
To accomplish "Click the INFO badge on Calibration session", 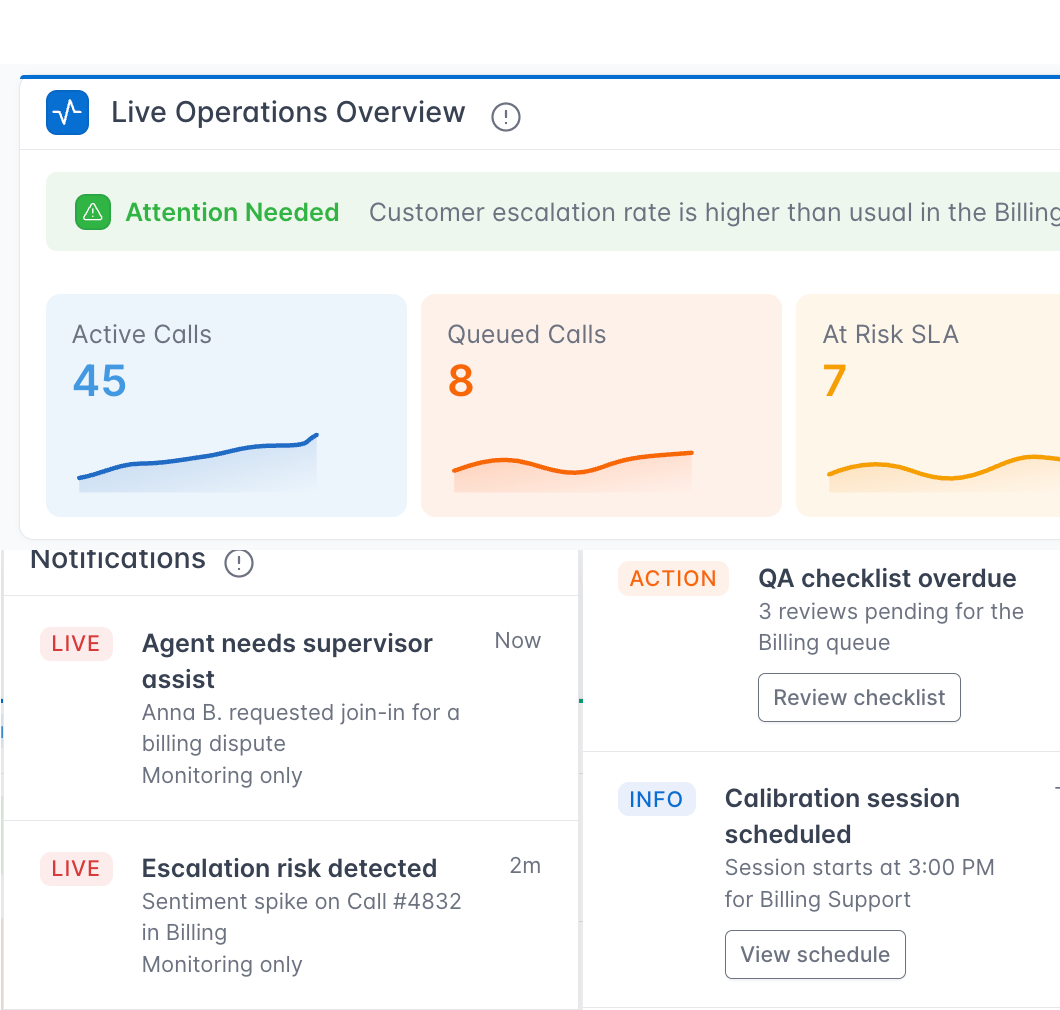I will 656,799.
